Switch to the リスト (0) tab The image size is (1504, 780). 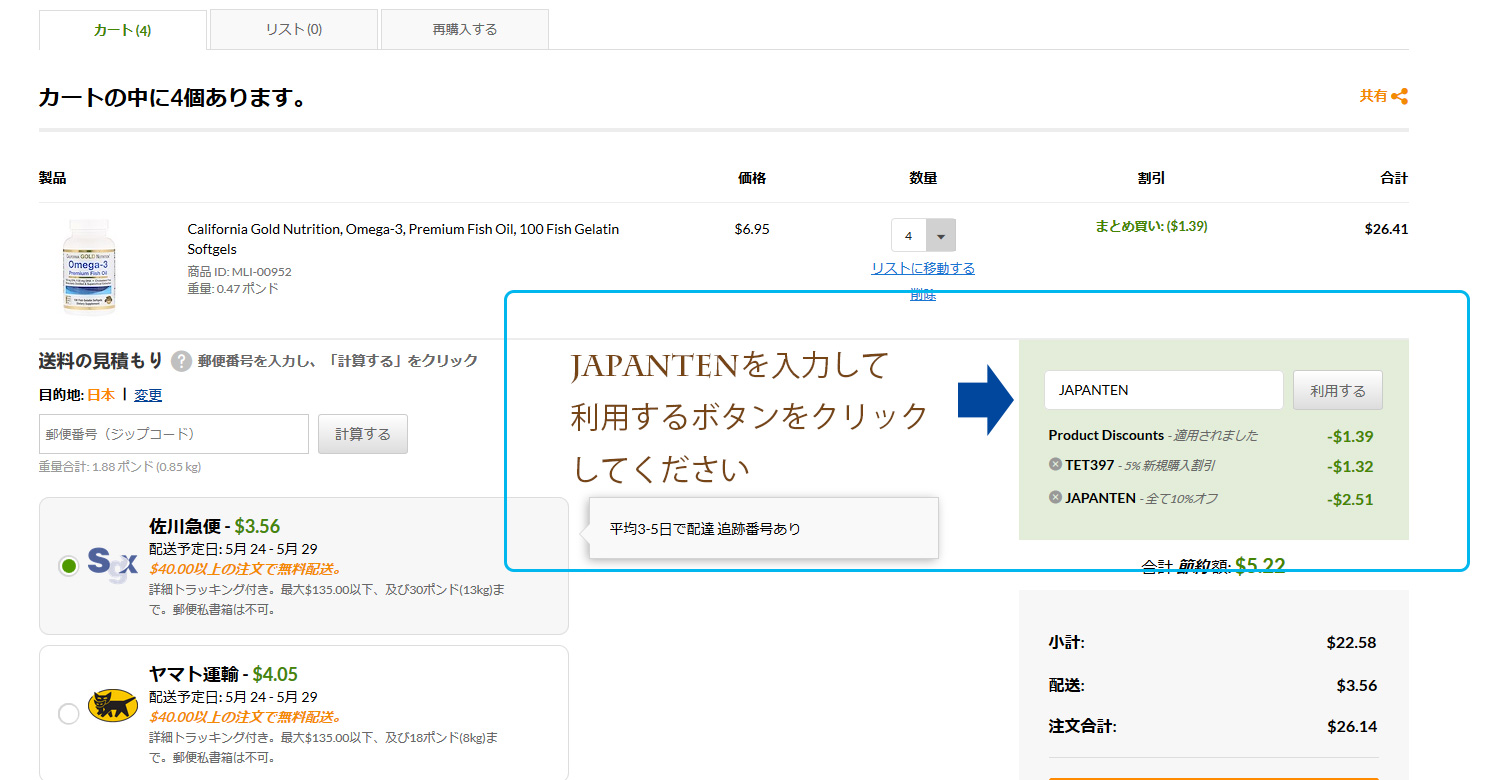click(x=294, y=29)
